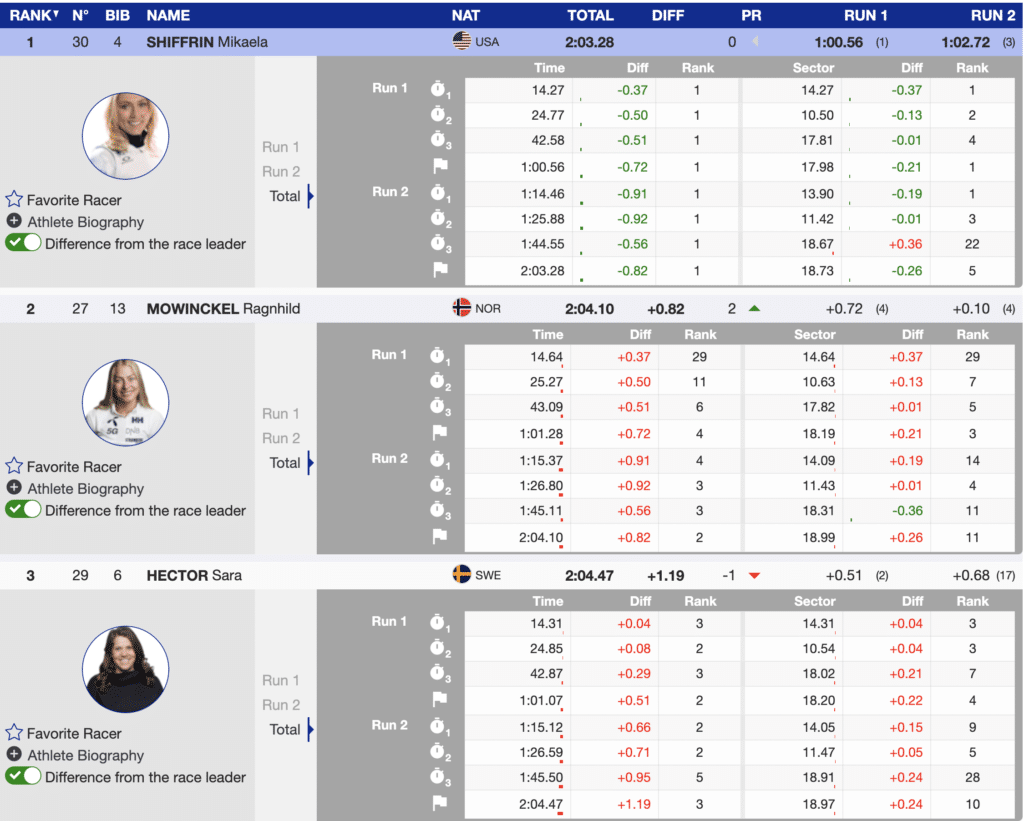The height and width of the screenshot is (821, 1024).
Task: Click Hector's Favorite Racer star icon
Action: point(14,734)
